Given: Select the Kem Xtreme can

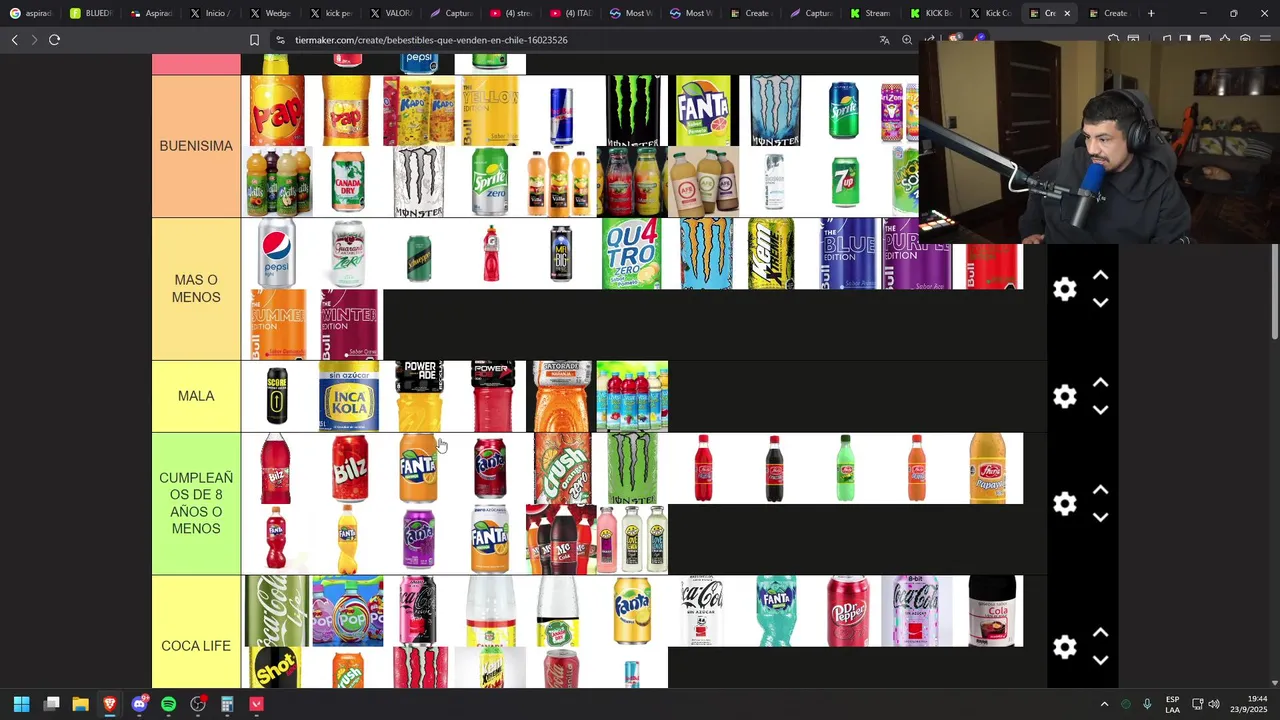Looking at the screenshot, I should pos(772,254).
